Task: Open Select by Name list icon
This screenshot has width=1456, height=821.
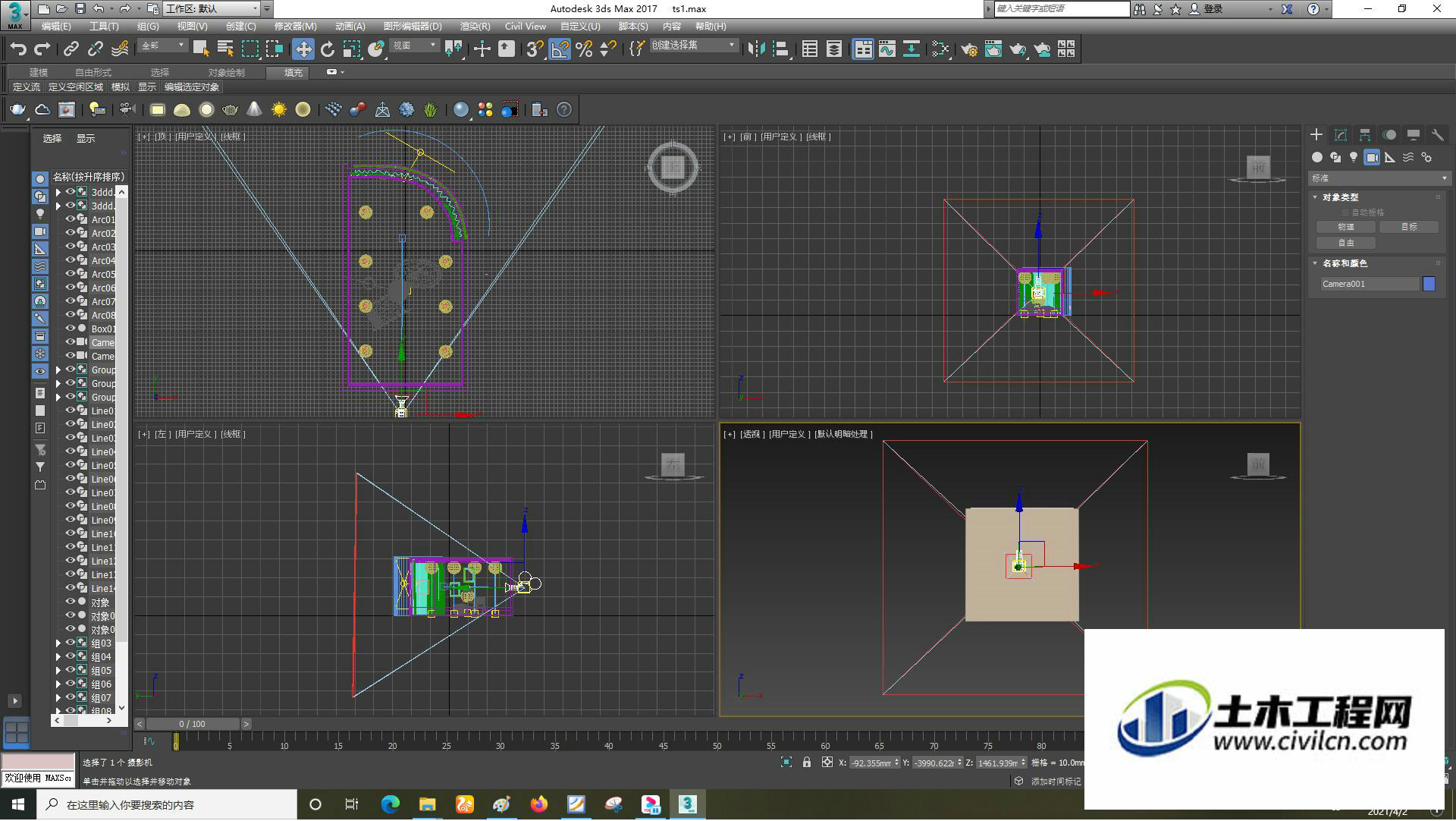Action: point(225,49)
